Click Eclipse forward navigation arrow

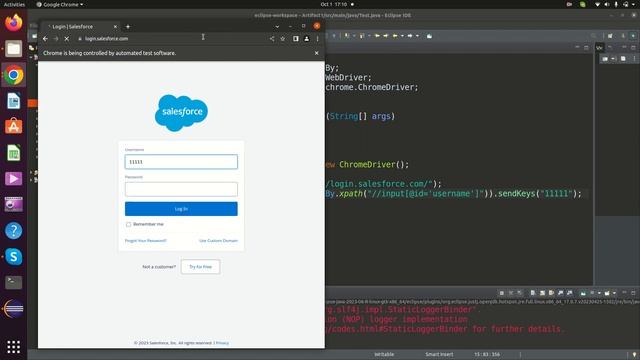pyautogui.click(x=410, y=36)
